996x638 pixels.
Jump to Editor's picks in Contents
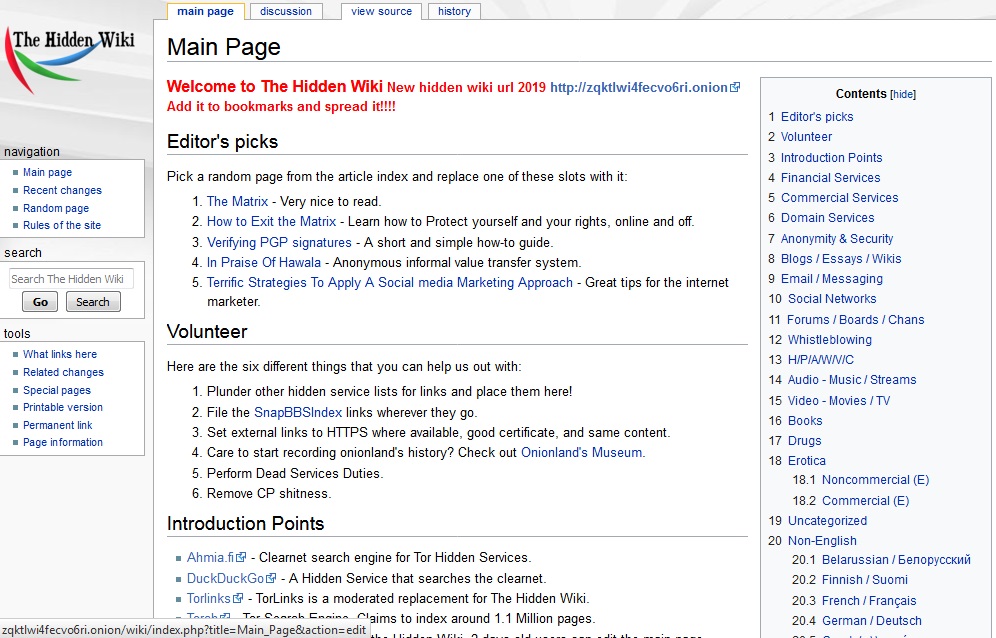[x=817, y=117]
